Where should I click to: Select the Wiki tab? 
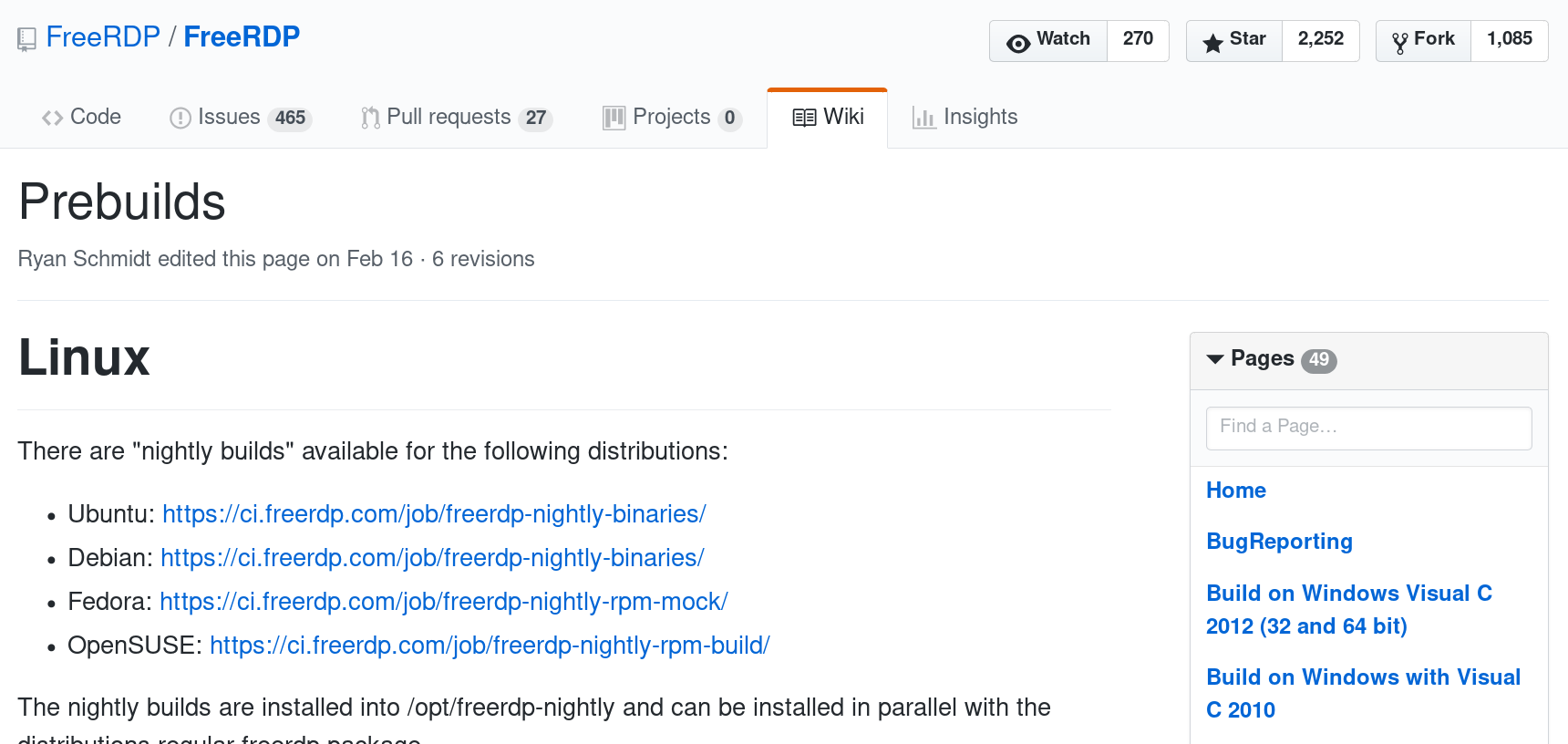[828, 118]
